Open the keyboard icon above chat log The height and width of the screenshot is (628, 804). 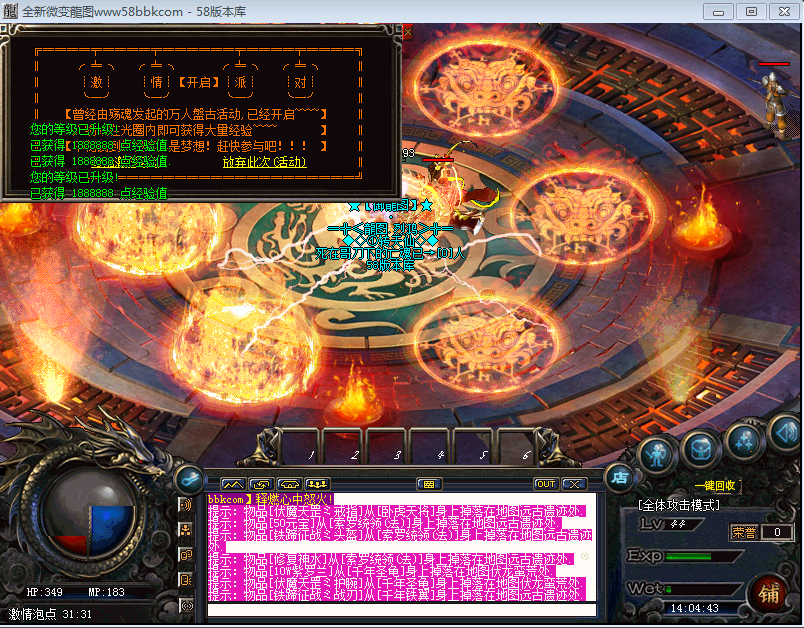(429, 484)
